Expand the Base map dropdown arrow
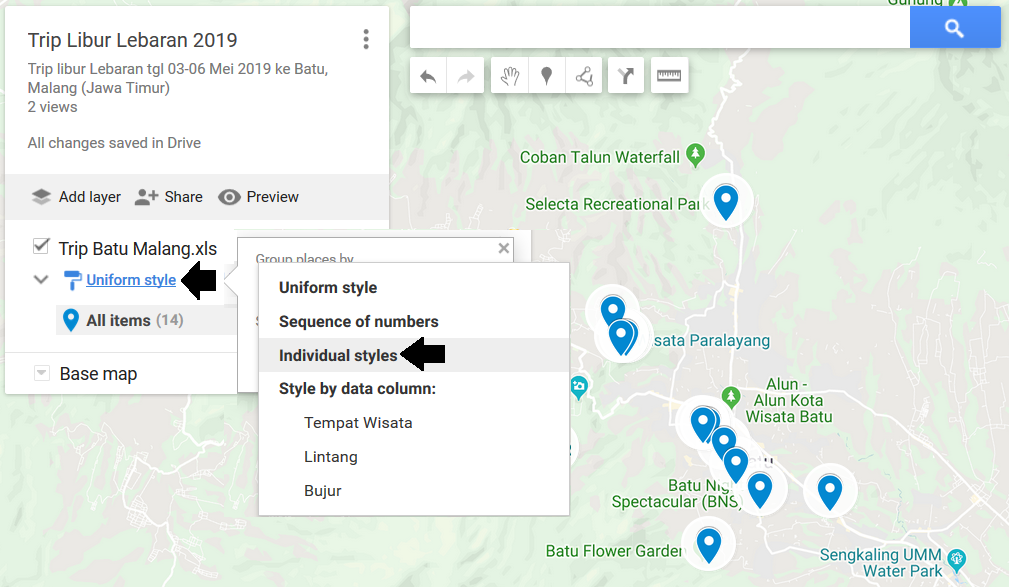 41,373
